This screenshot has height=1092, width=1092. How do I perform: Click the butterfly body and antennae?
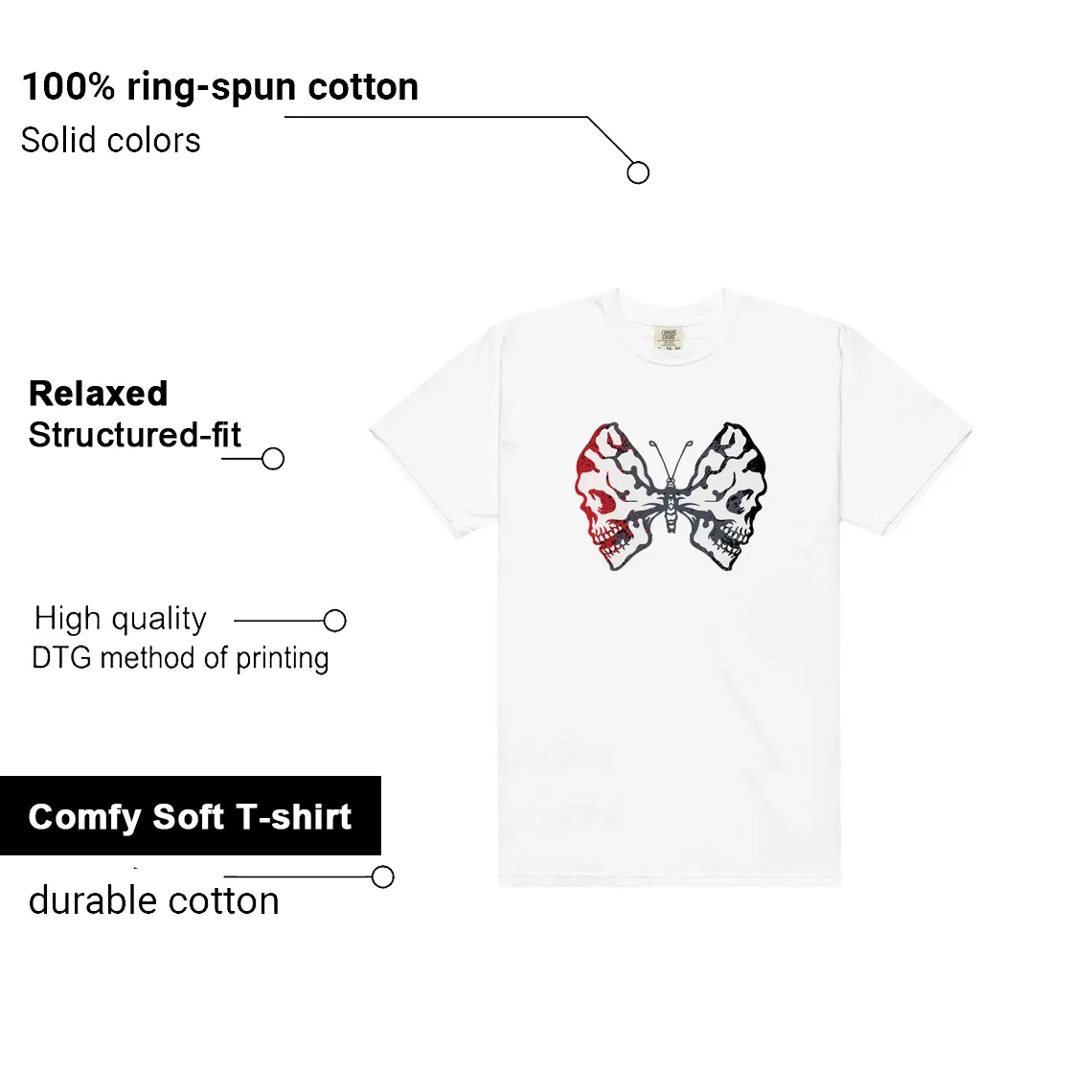671,486
